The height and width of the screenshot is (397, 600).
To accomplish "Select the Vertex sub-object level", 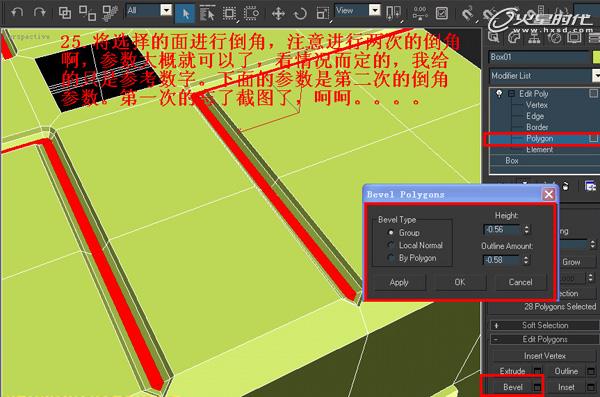I will (x=536, y=105).
